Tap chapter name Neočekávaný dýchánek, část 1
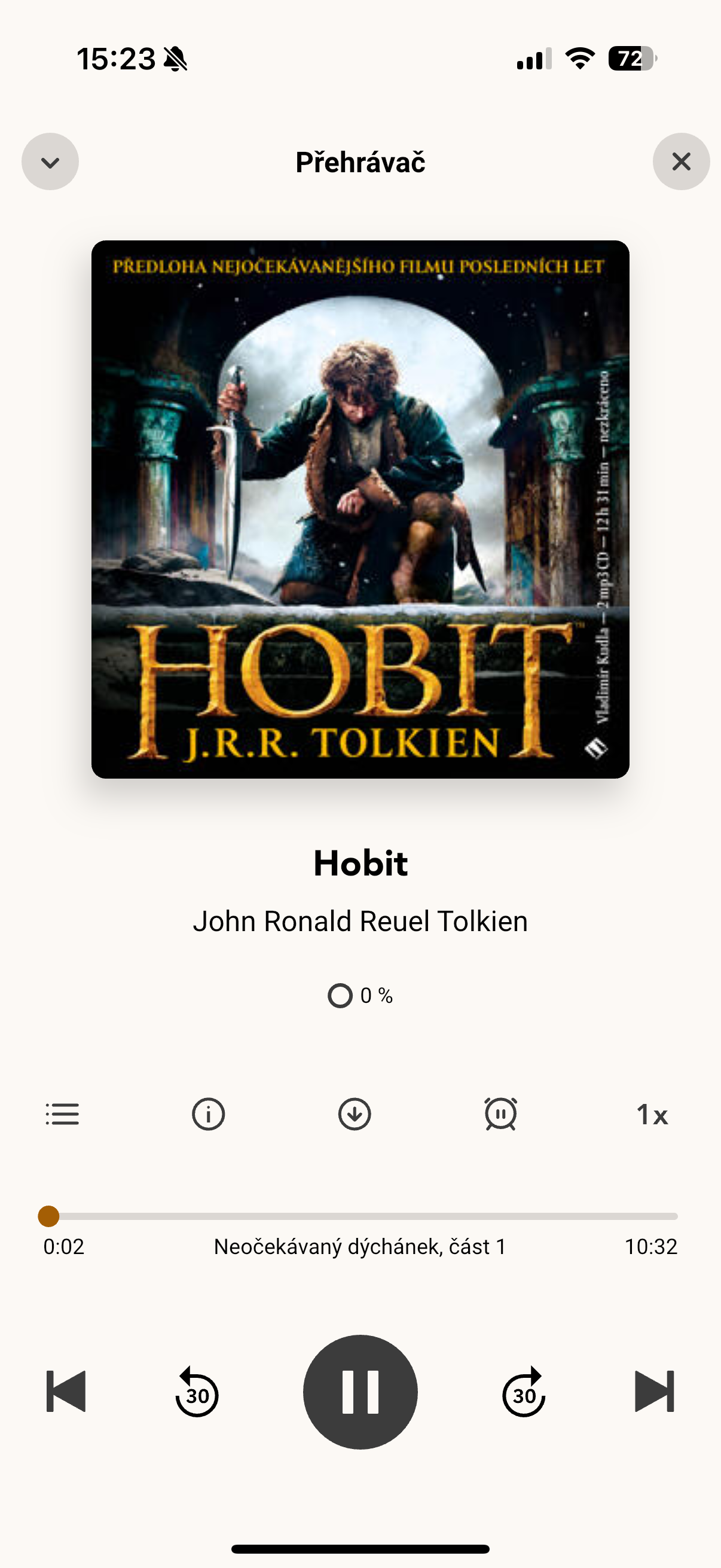Viewport: 721px width, 1568px height. pyautogui.click(x=360, y=1247)
